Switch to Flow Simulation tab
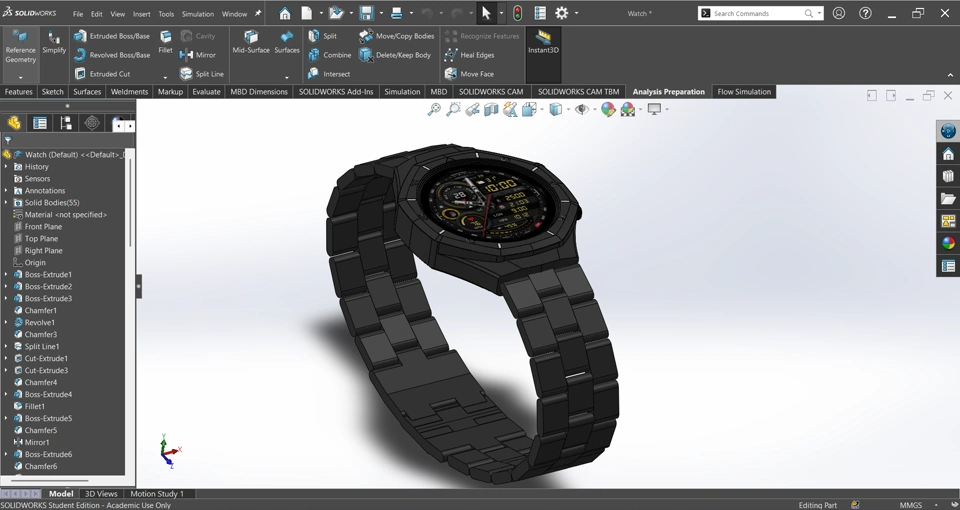Image resolution: width=960 pixels, height=510 pixels. coord(744,92)
